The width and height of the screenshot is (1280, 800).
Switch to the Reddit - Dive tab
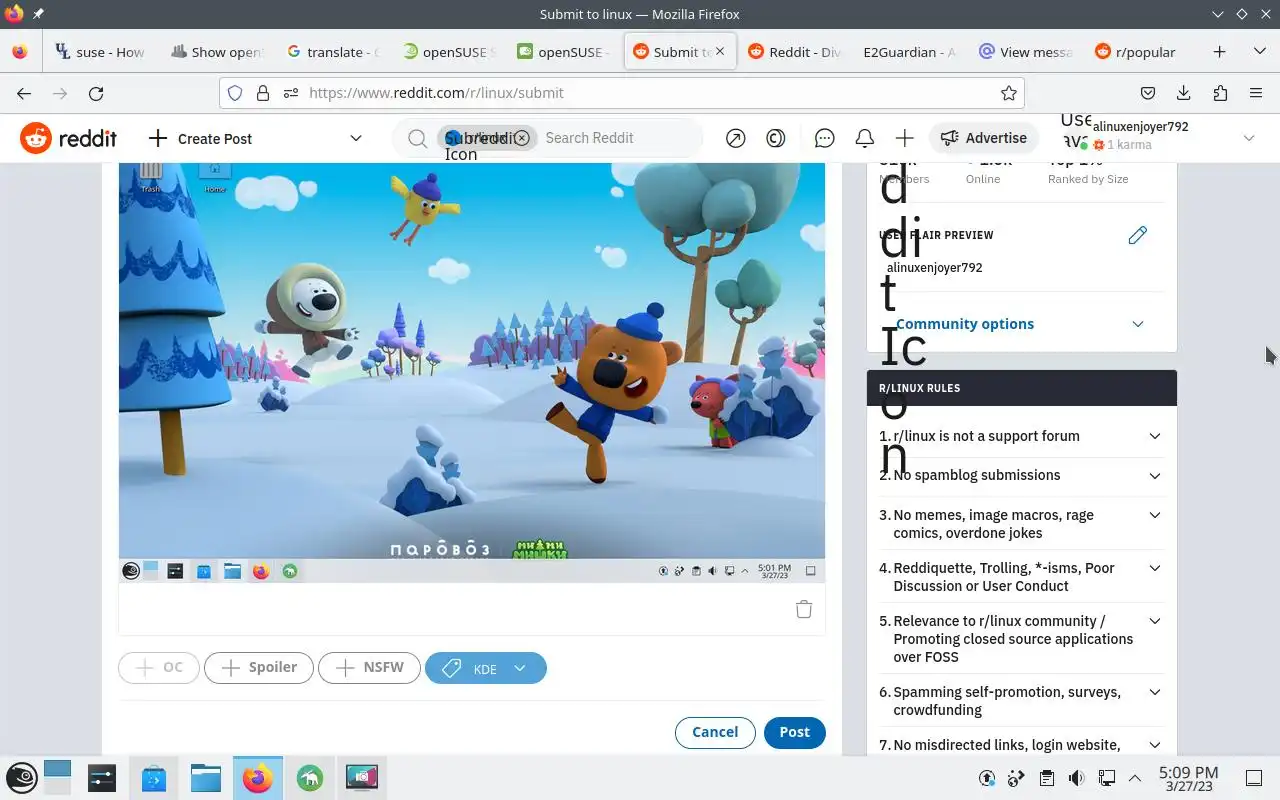coord(796,52)
